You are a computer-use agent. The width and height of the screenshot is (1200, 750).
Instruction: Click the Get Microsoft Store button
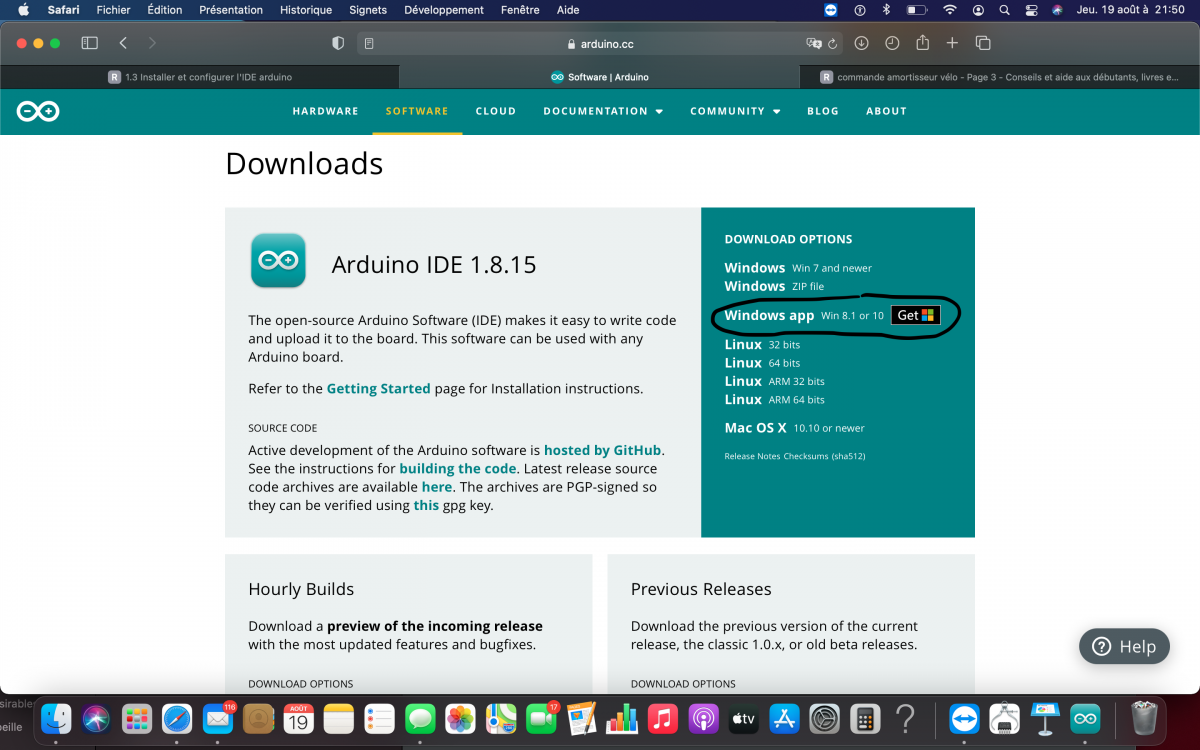916,315
